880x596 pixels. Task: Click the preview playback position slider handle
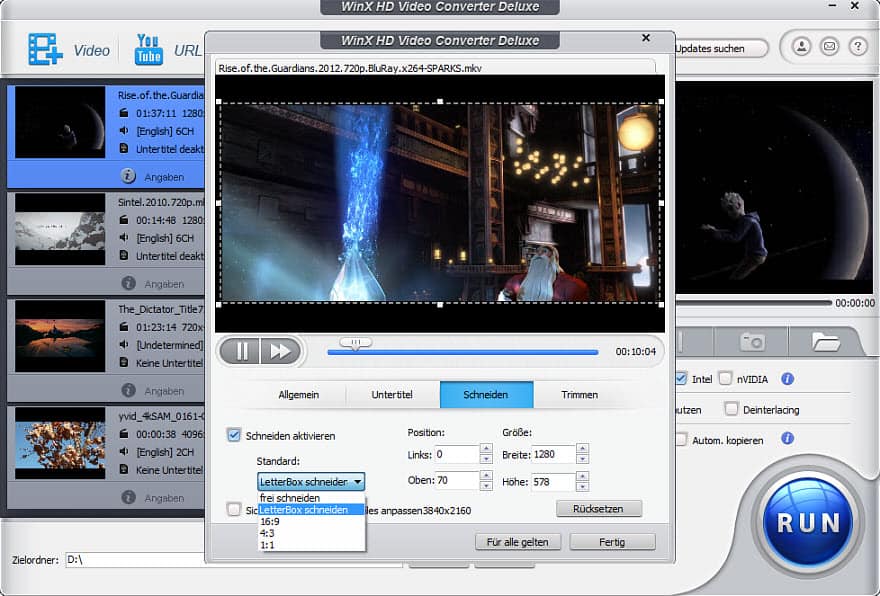click(x=355, y=343)
